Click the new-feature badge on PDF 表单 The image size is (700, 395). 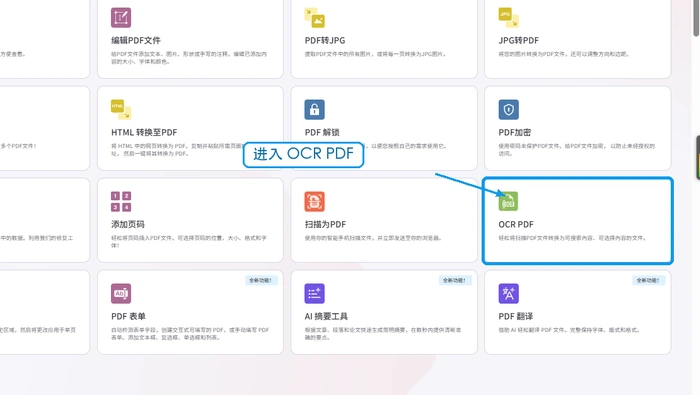point(261,280)
